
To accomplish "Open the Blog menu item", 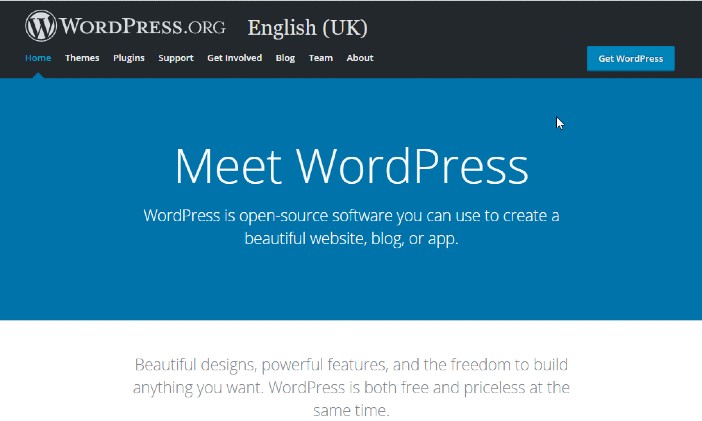I will 285,58.
